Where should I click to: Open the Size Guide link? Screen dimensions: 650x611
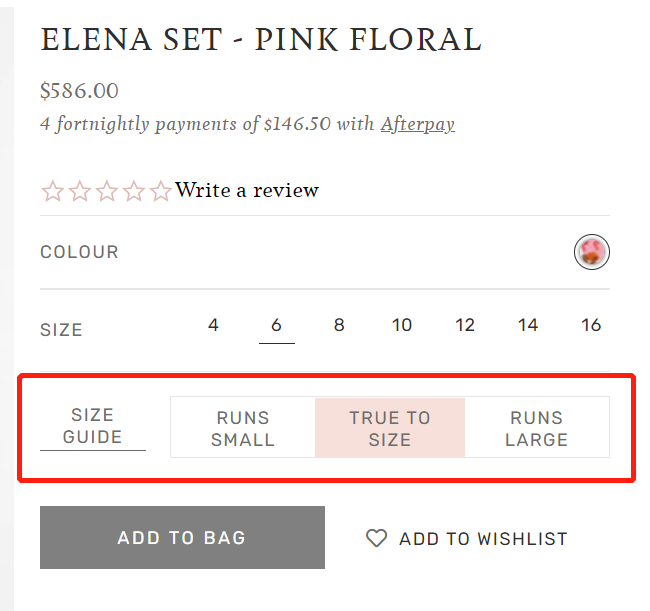93,426
